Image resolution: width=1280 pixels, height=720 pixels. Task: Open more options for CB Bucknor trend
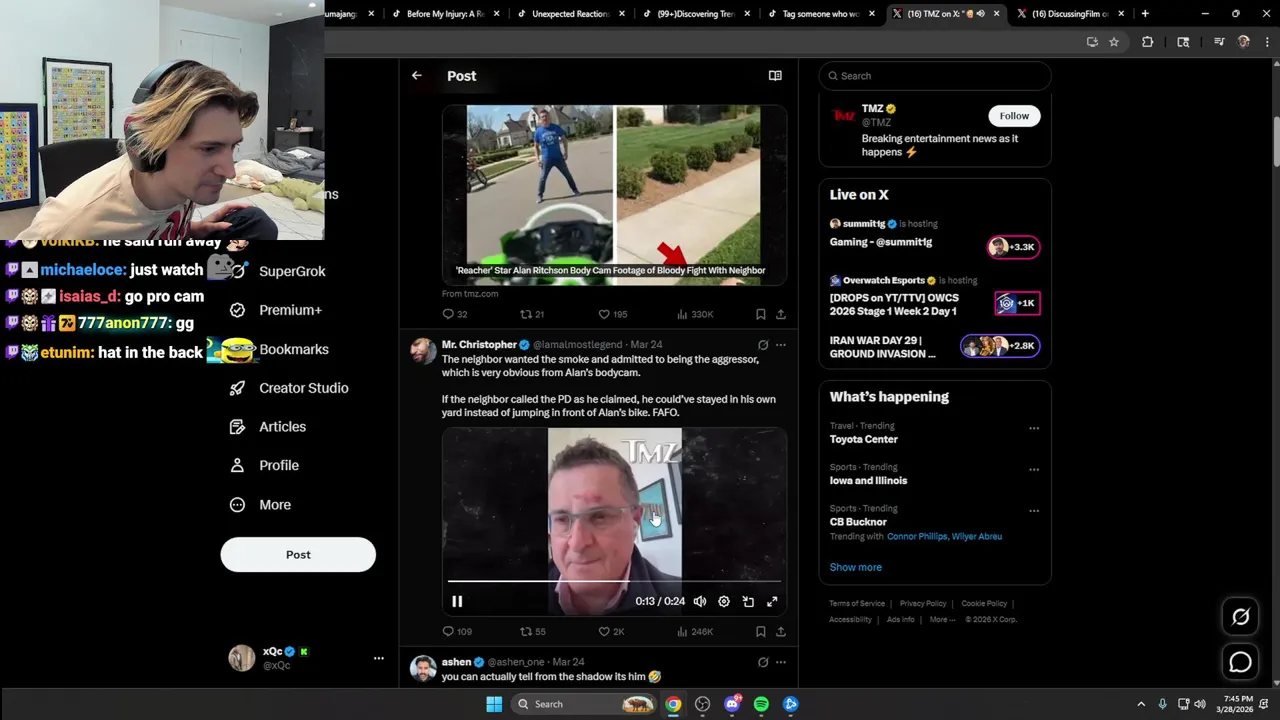[x=1034, y=510]
